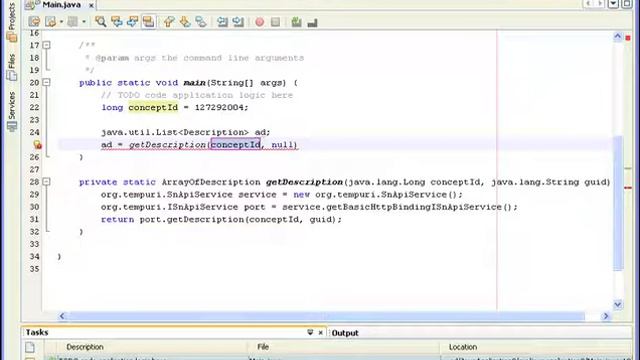Click the red error status square
Image resolution: width=640 pixels, height=360 pixels.
pos(628,38)
